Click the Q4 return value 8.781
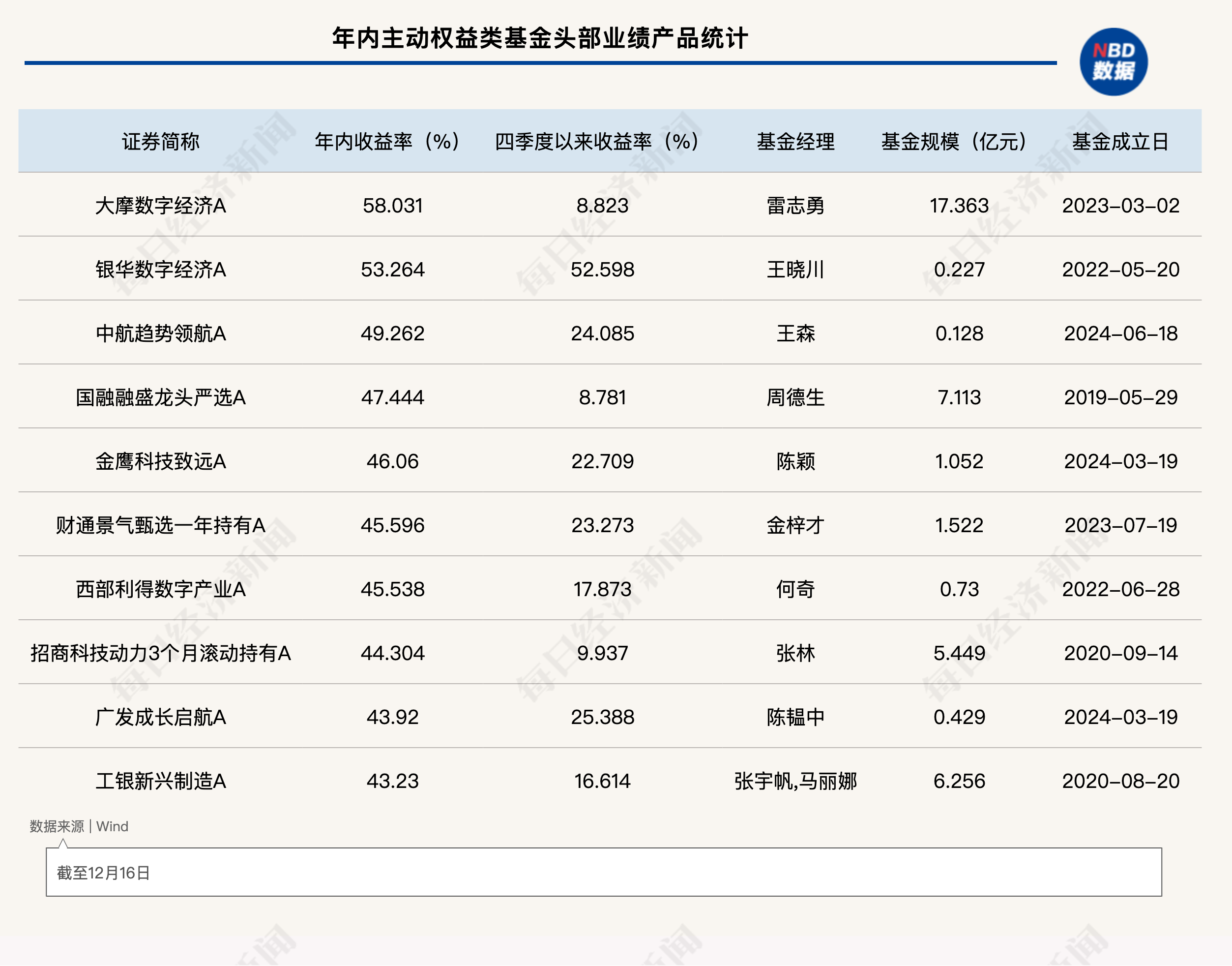Screen dimensions: 1232x966 [602, 397]
